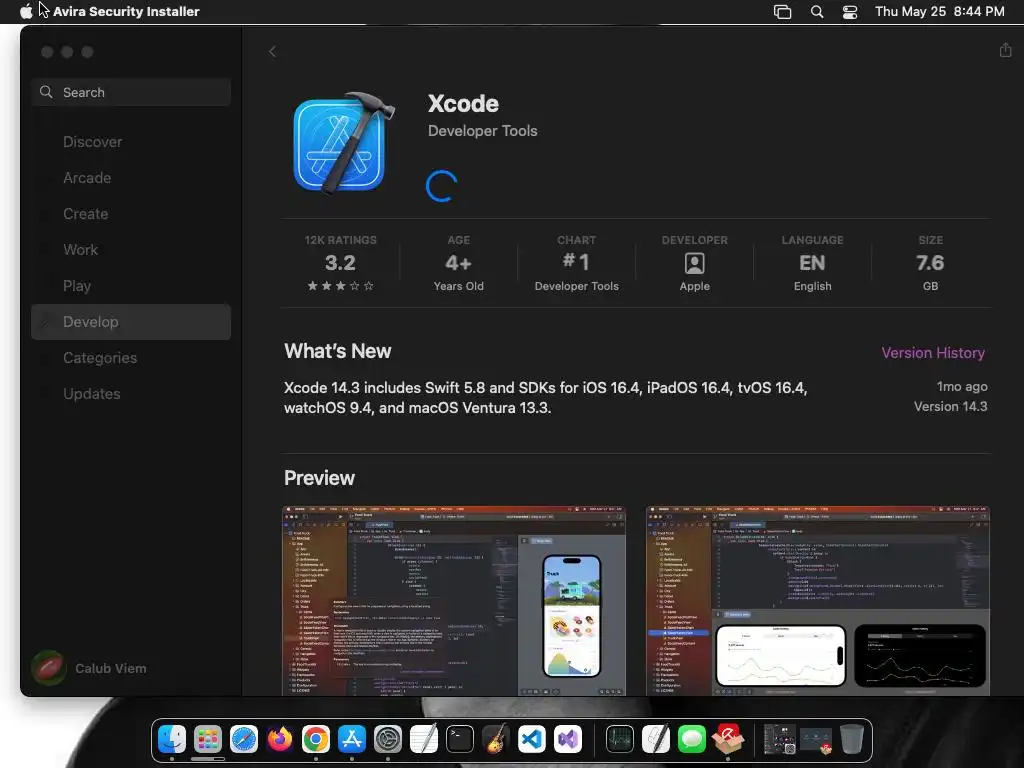Open Trash from the Dock

(851, 739)
